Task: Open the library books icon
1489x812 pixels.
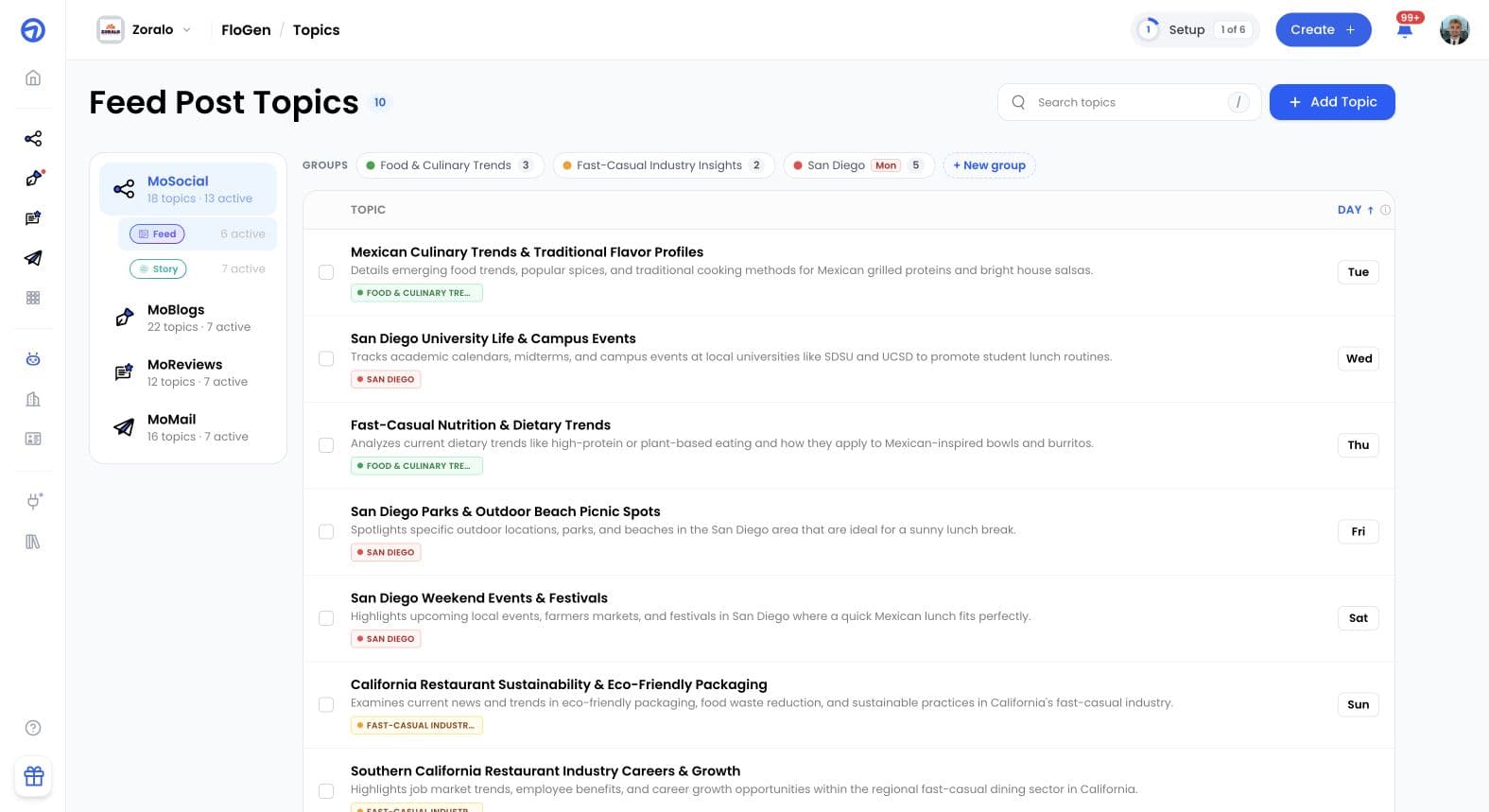Action: [x=33, y=542]
